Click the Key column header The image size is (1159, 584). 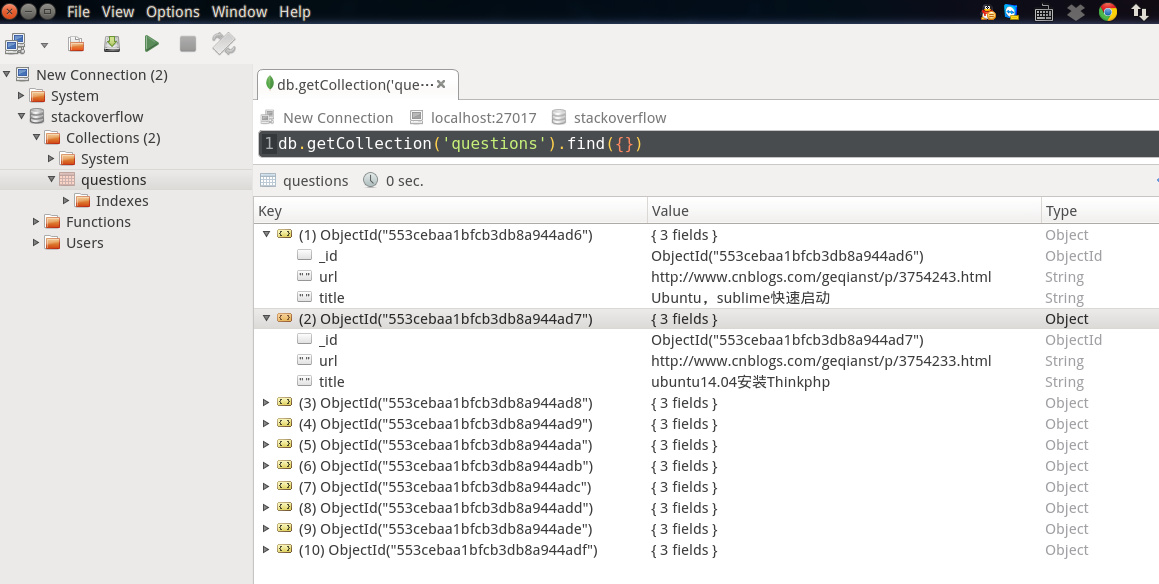pyautogui.click(x=450, y=211)
